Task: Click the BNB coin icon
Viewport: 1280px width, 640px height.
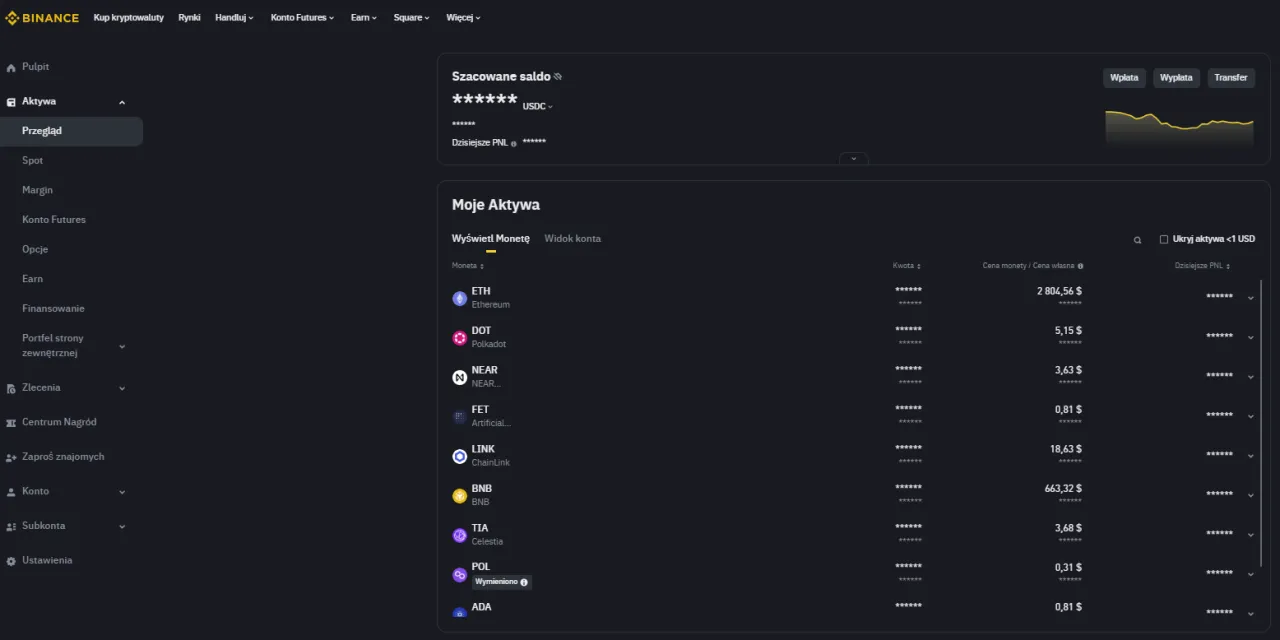Action: [459, 495]
